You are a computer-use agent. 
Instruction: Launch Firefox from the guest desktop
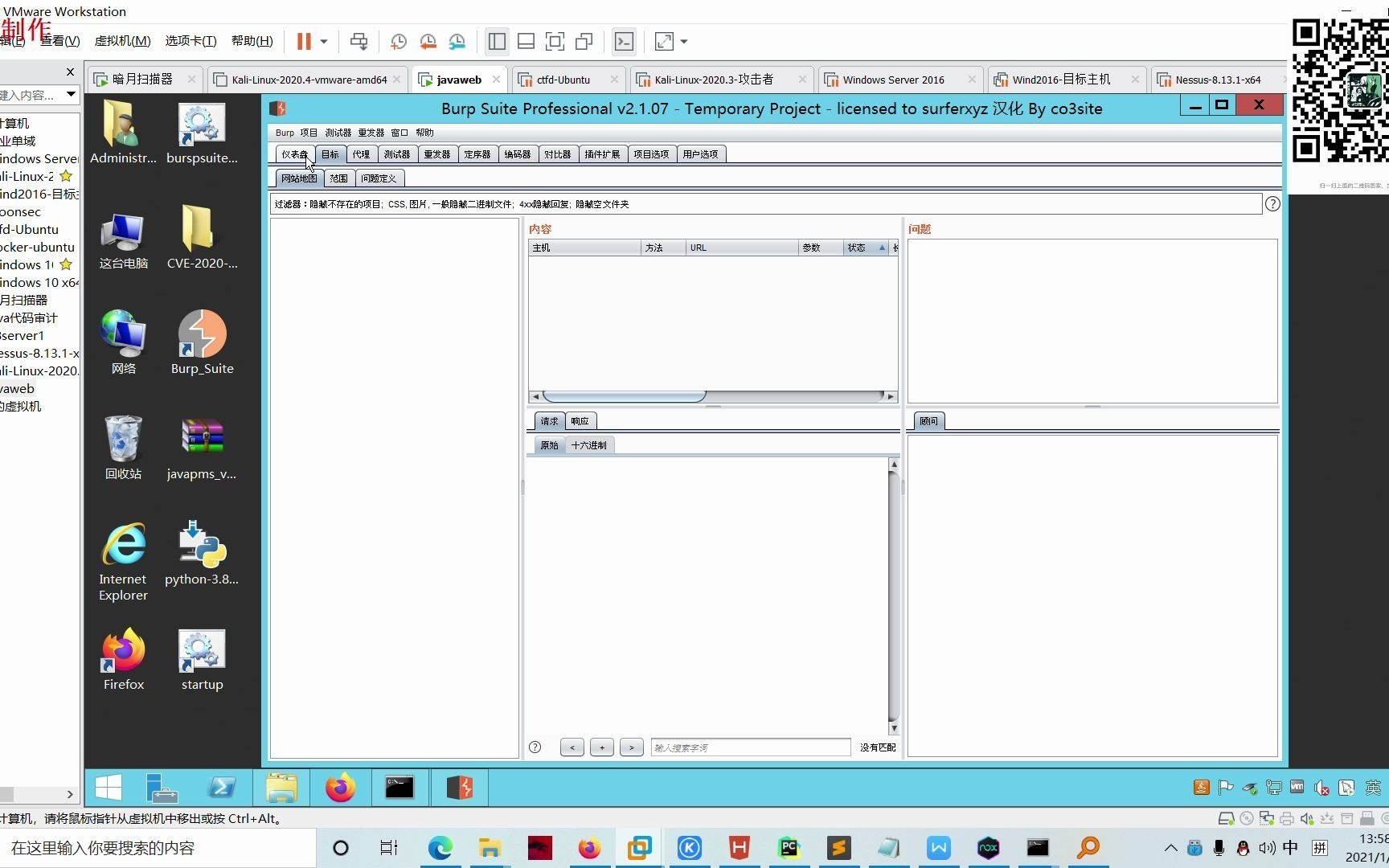click(x=123, y=660)
